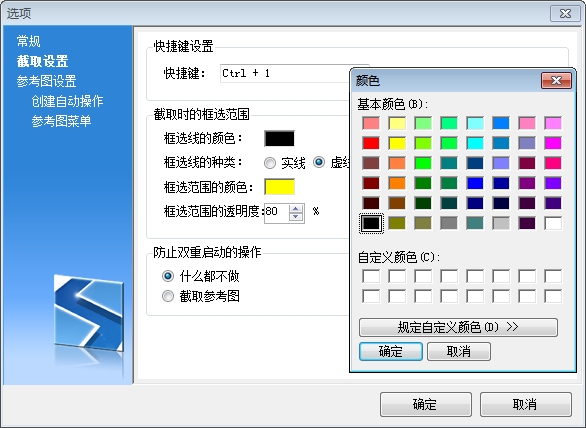The height and width of the screenshot is (428, 586).
Task: Pick the pale yellow swatch in first row
Action: tap(397, 123)
